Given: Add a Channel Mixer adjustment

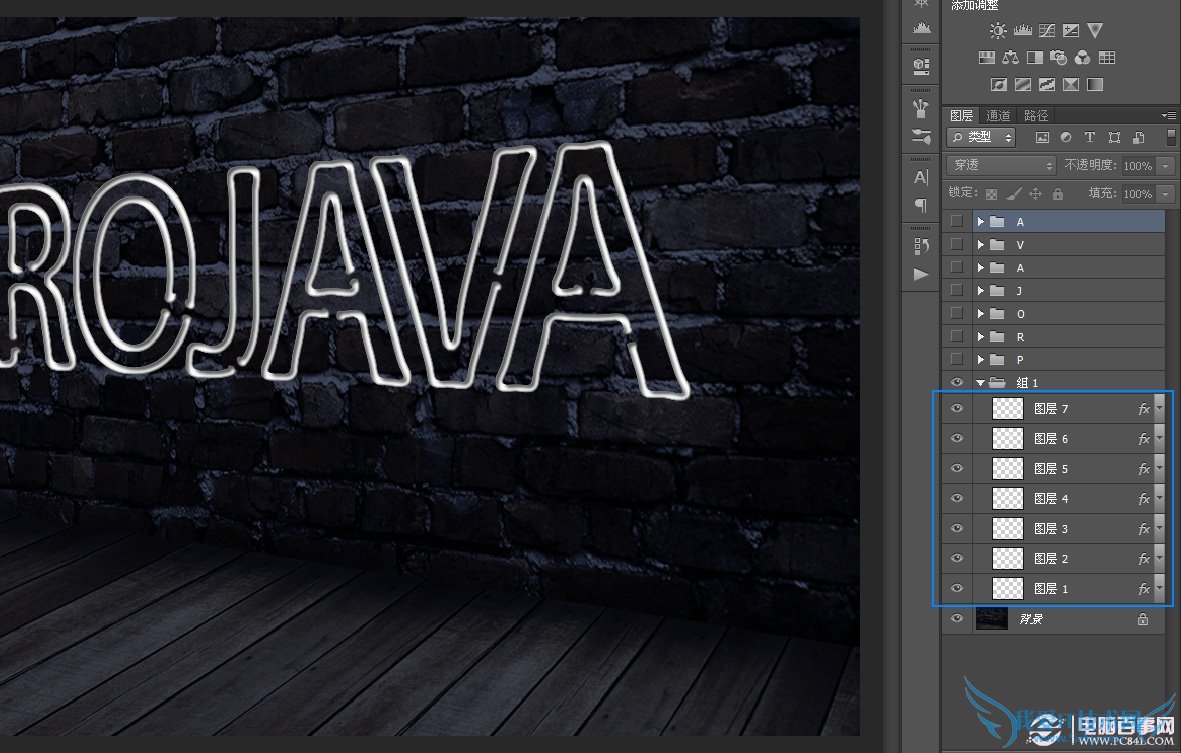Looking at the screenshot, I should [x=1082, y=58].
